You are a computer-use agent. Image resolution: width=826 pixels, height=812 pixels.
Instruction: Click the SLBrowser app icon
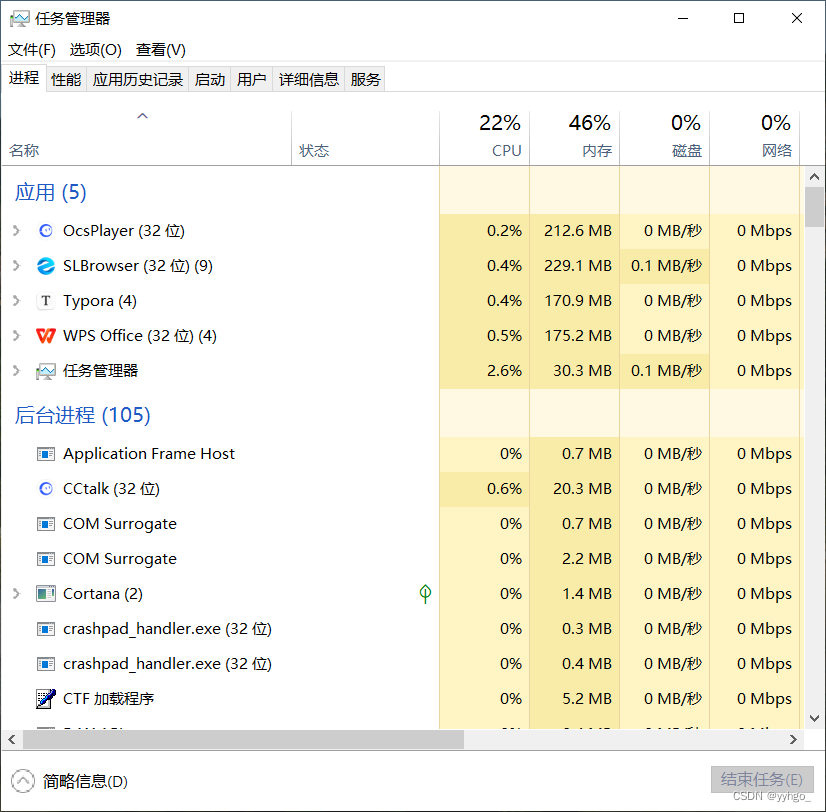[46, 266]
